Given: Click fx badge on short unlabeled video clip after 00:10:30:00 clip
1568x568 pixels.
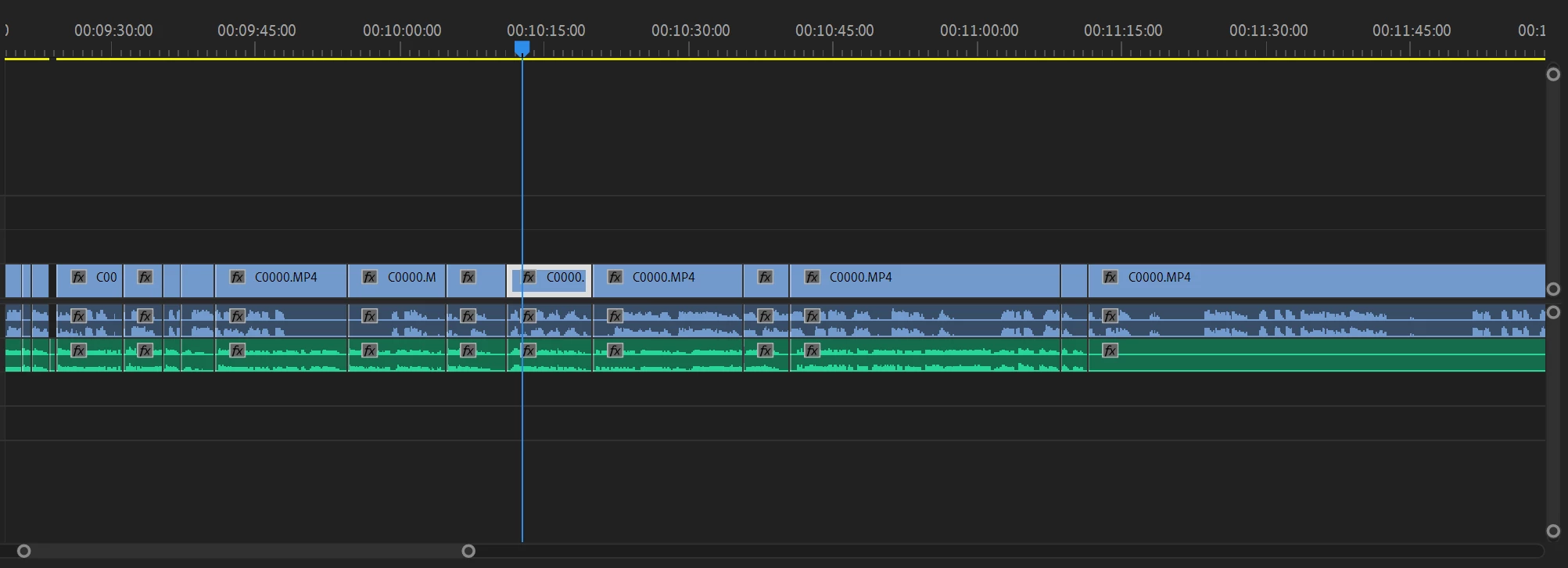Looking at the screenshot, I should click(766, 277).
